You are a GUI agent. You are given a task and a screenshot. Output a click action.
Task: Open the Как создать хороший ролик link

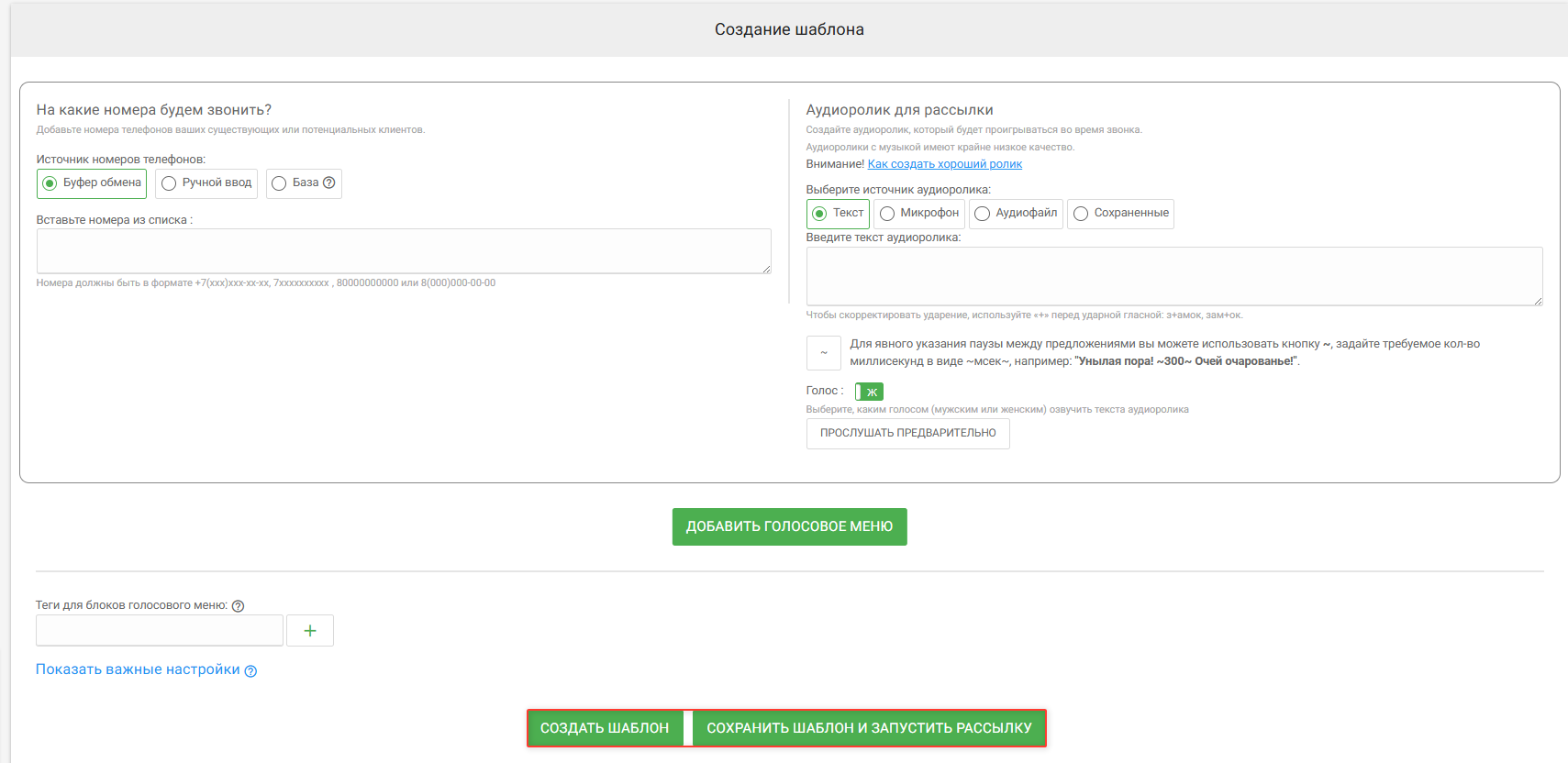coord(945,164)
